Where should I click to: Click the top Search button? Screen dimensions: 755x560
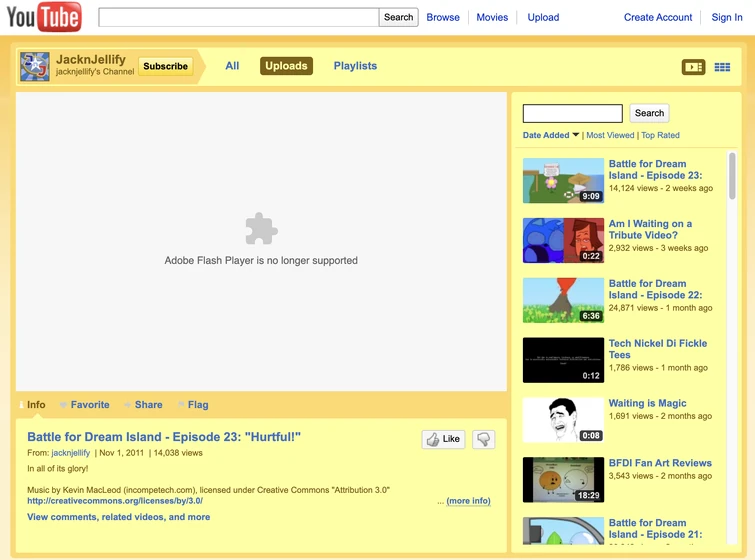click(398, 17)
